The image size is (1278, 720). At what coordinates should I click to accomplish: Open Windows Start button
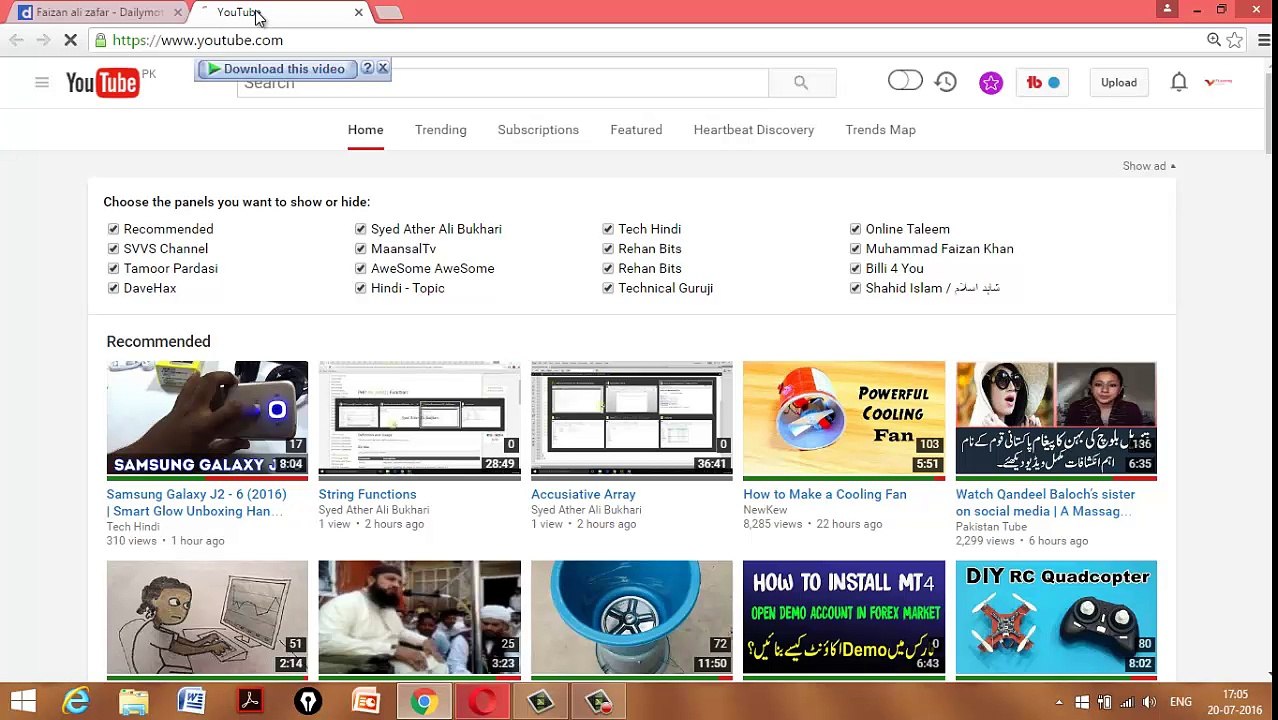[x=23, y=701]
